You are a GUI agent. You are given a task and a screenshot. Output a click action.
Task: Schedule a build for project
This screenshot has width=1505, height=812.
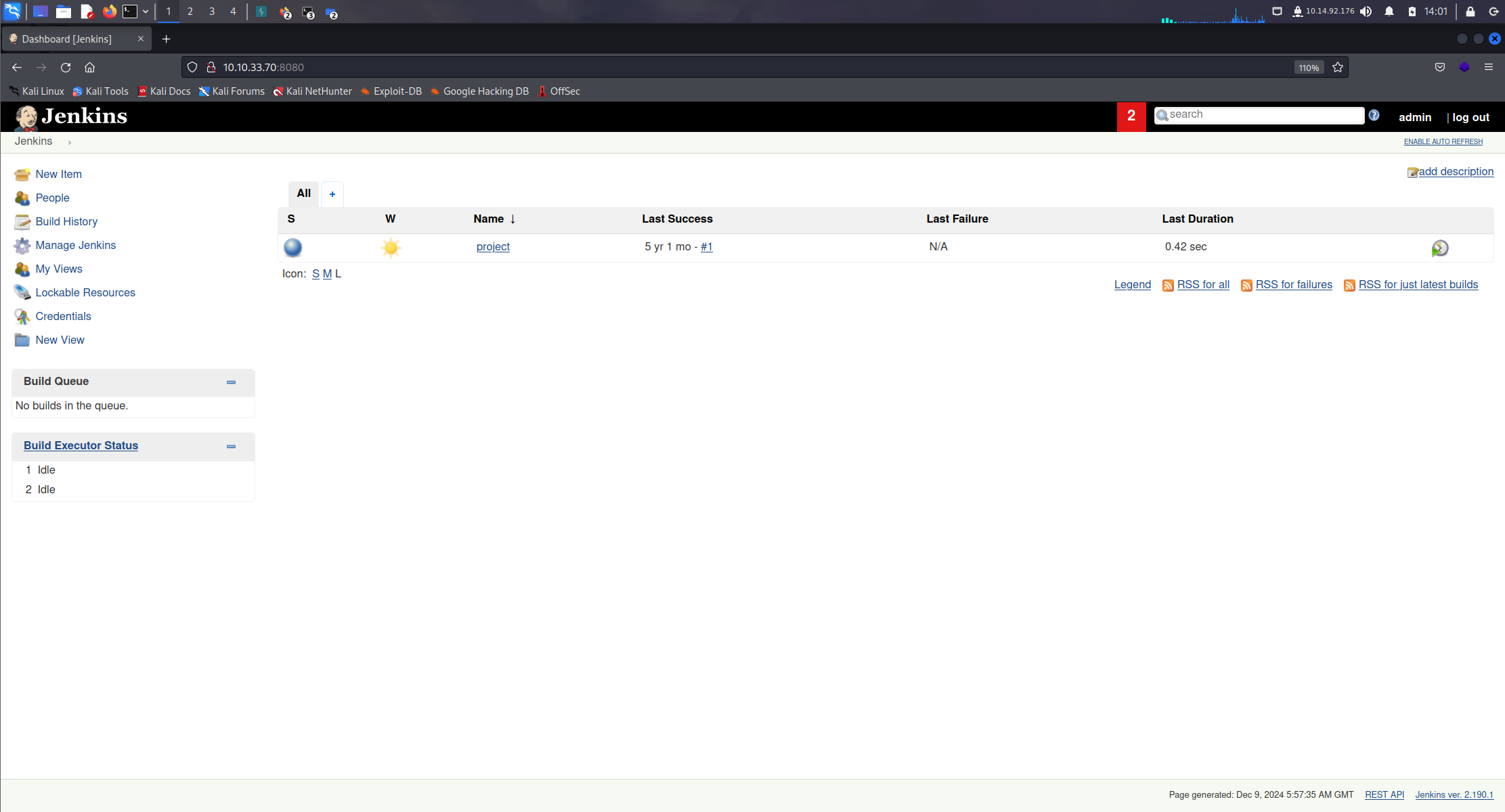pos(1439,248)
